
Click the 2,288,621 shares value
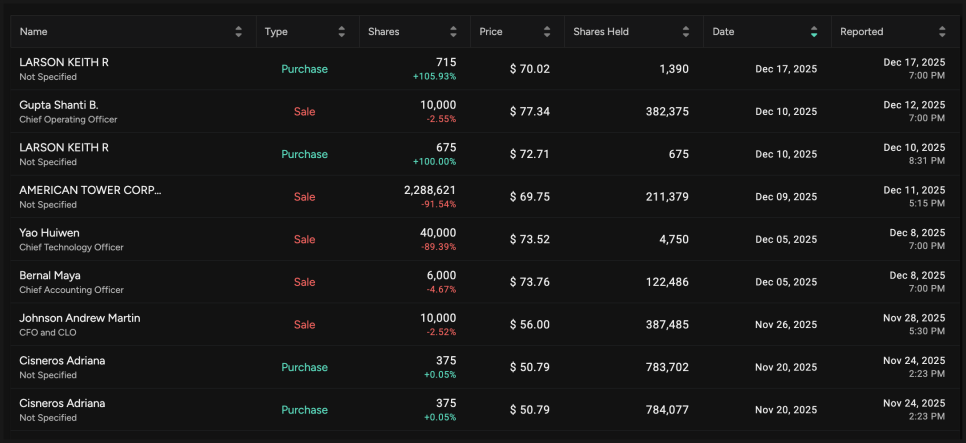pyautogui.click(x=429, y=190)
